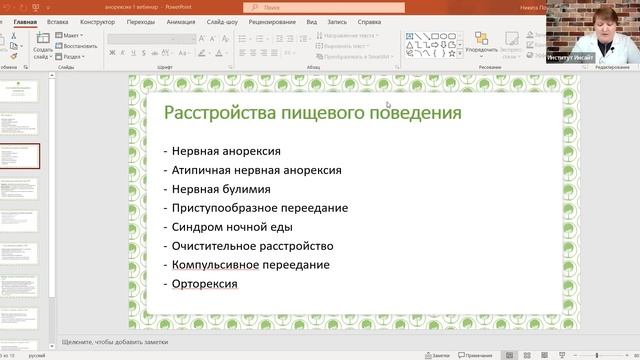Switch to Slide Sorter view icon
The image size is (640, 360).
coord(527,356)
